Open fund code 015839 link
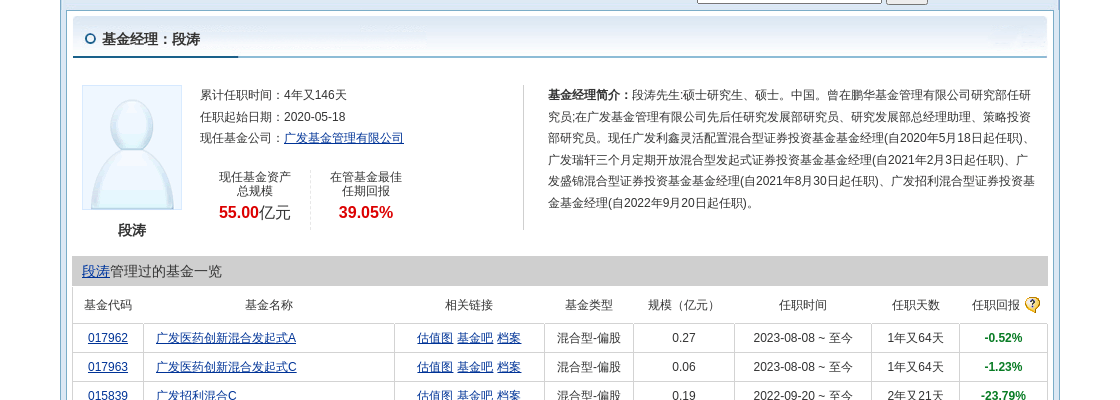The width and height of the screenshot is (1120, 400). click(108, 395)
